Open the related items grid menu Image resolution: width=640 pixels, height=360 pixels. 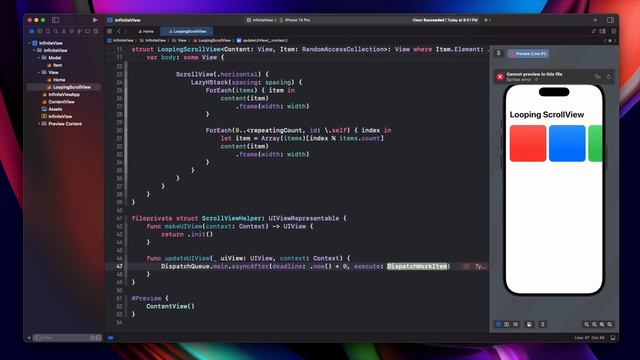109,31
